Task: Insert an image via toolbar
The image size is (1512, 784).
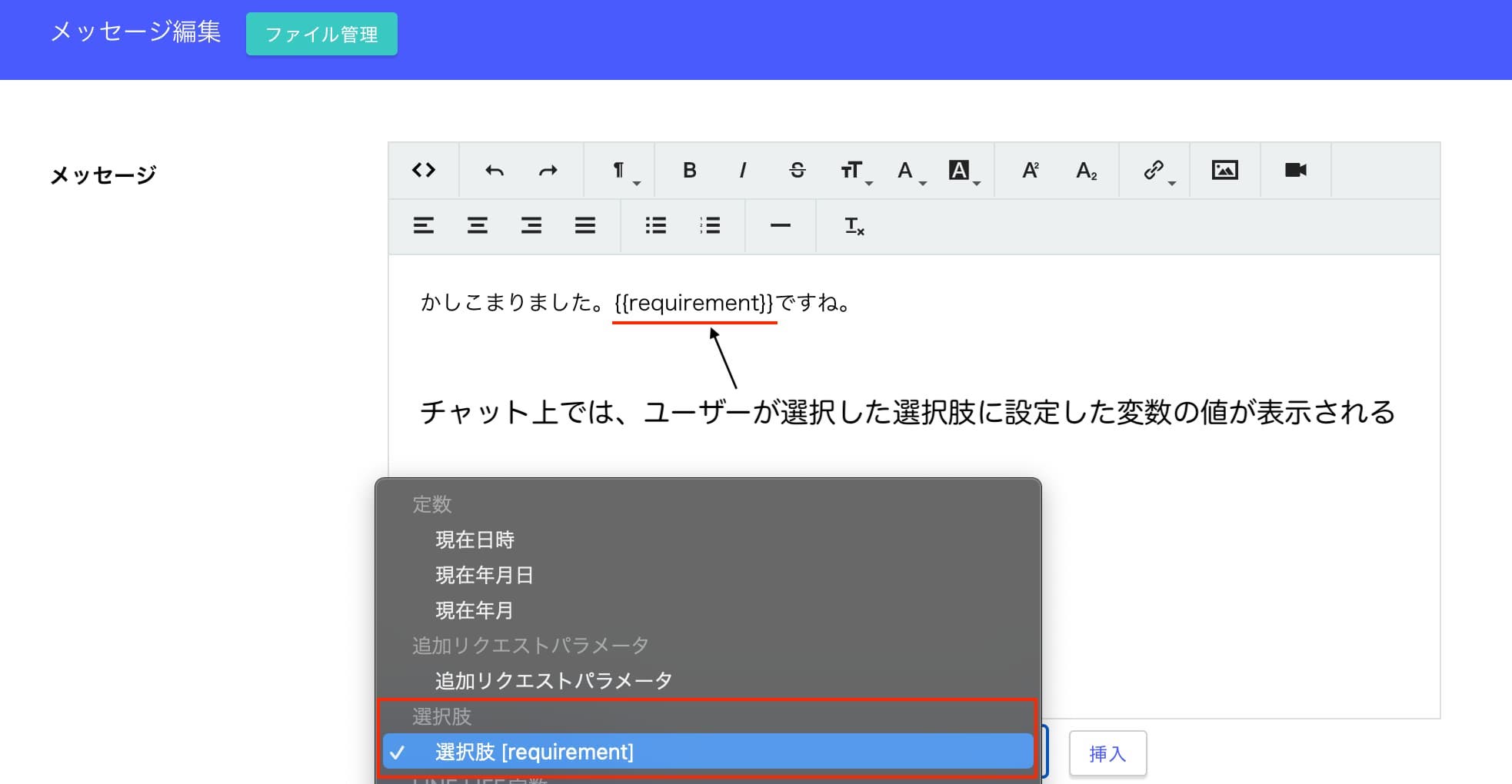Action: click(x=1225, y=170)
